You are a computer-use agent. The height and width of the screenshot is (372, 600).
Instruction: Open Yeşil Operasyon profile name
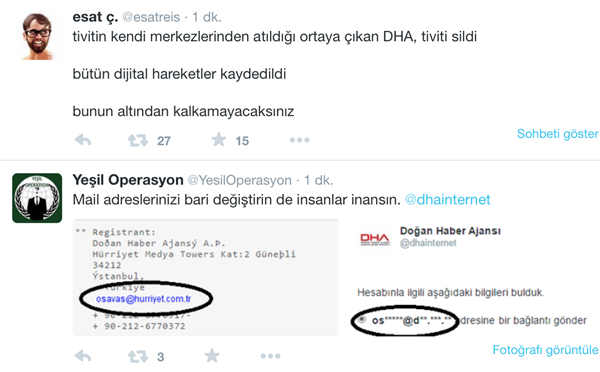click(128, 179)
